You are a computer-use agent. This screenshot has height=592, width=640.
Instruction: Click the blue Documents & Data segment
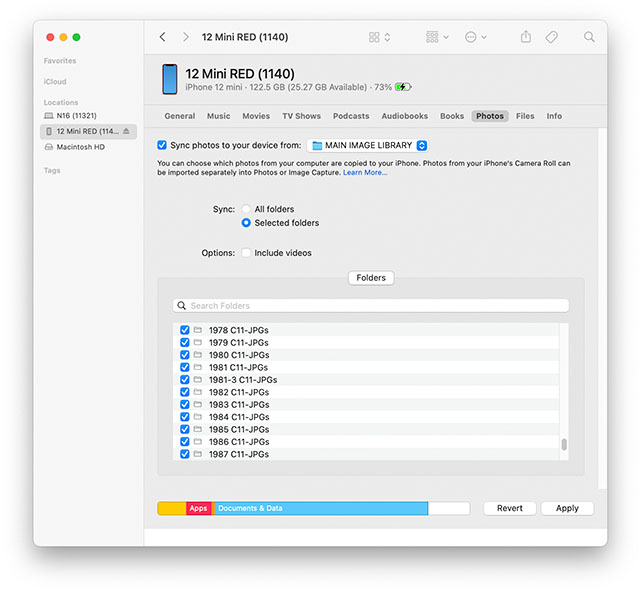pos(320,508)
